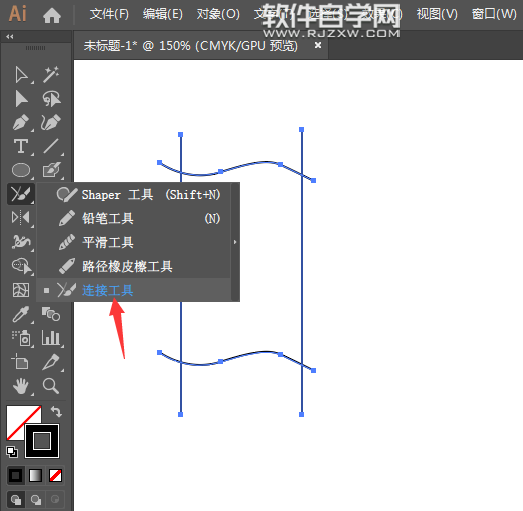This screenshot has width=523, height=511.
Task: Enable Draw Inside mode
Action: tap(55, 499)
